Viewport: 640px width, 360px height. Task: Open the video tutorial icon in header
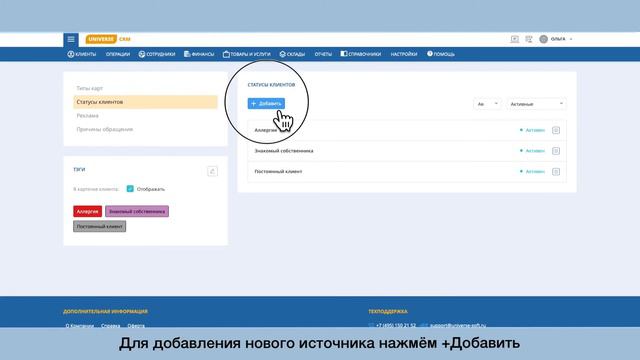coord(515,39)
